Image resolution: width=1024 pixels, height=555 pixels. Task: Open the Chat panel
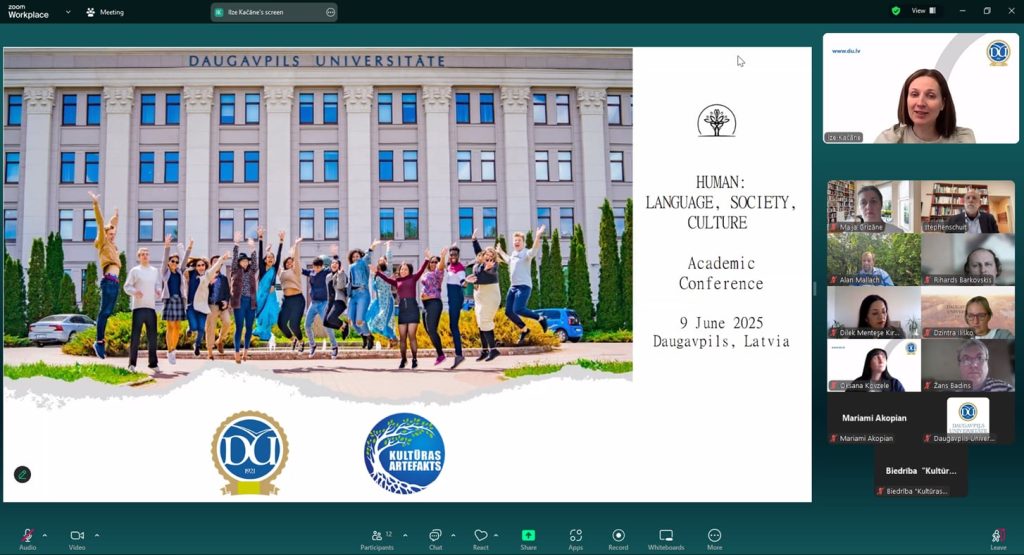tap(435, 539)
